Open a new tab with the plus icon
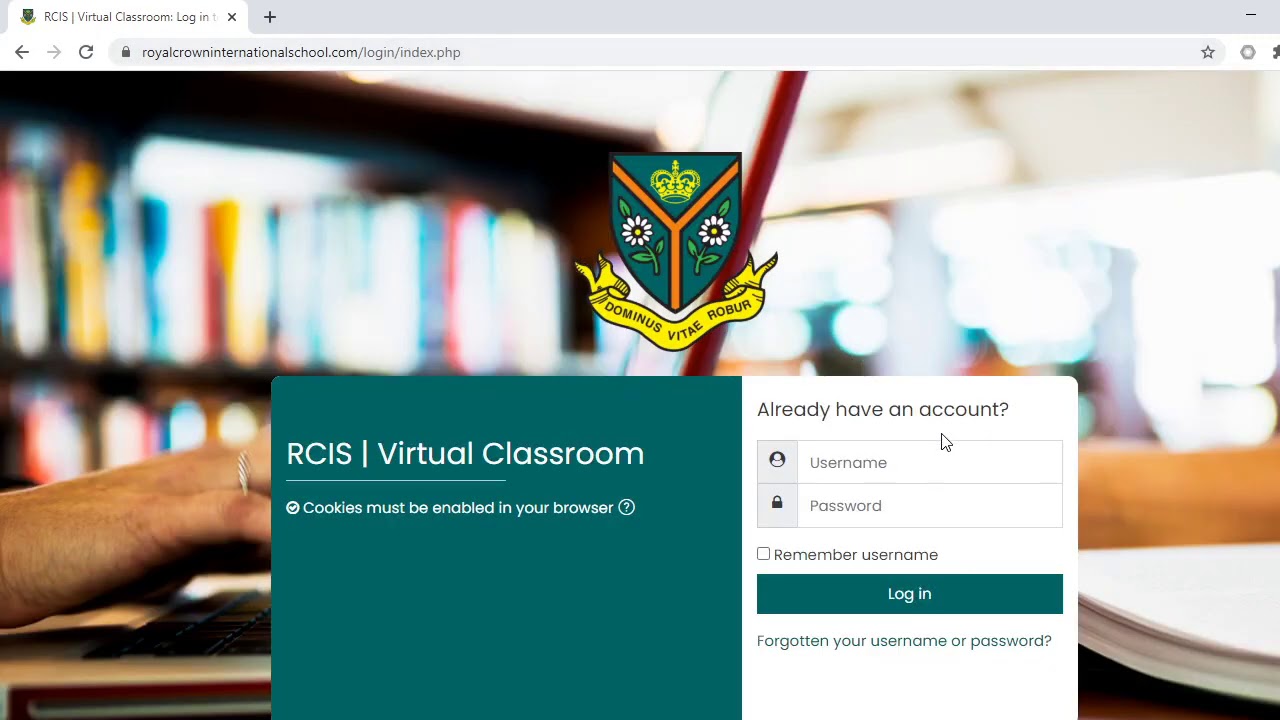This screenshot has width=1280, height=720. [270, 17]
